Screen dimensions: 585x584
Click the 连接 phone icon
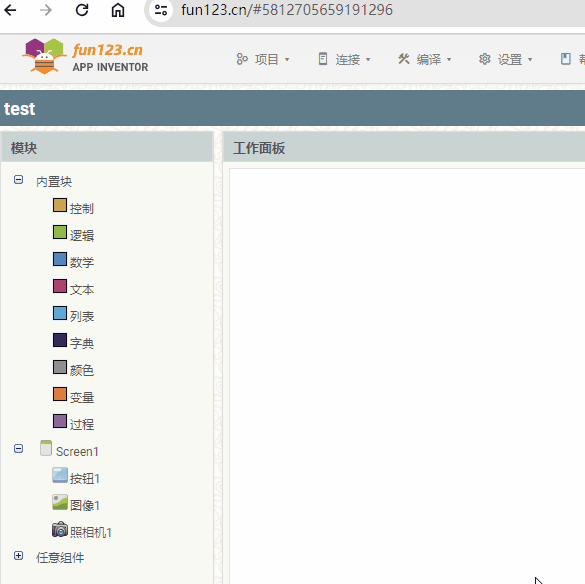pyautogui.click(x=323, y=59)
